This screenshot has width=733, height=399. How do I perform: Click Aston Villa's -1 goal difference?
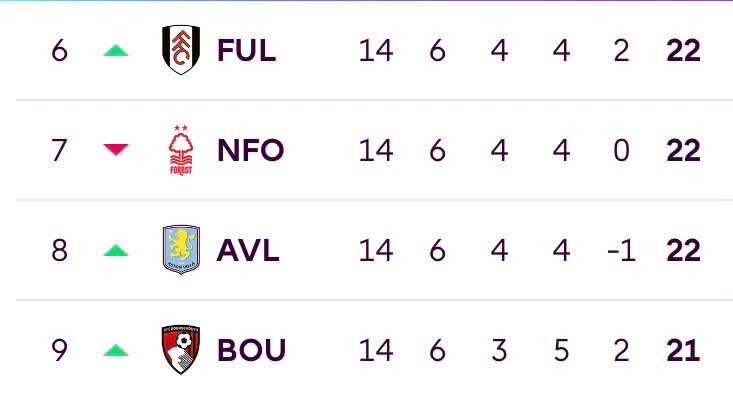point(621,250)
